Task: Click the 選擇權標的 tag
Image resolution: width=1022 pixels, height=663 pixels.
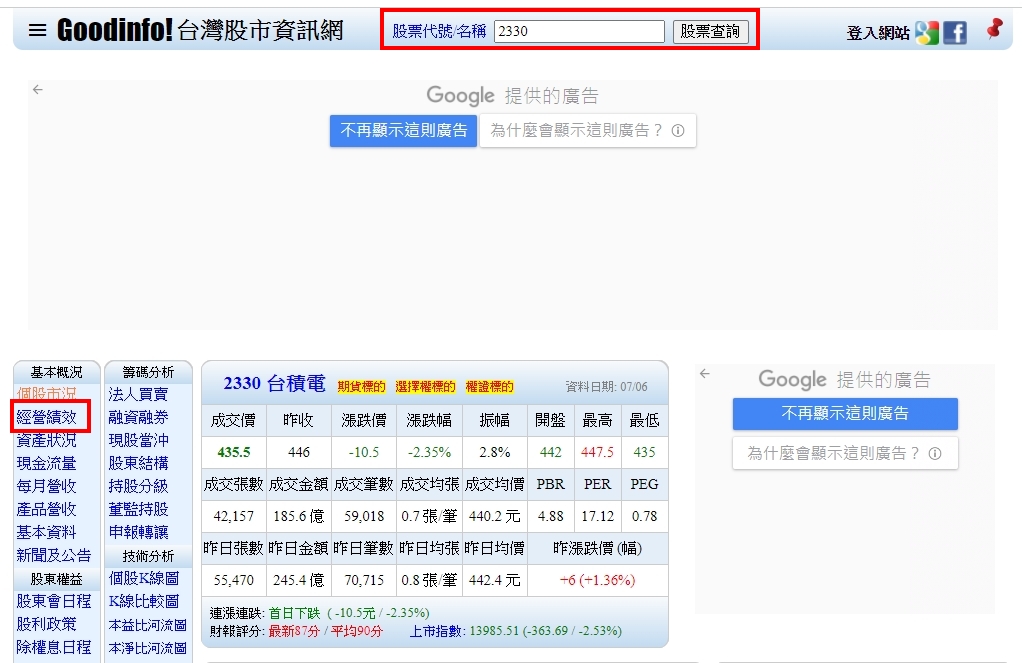Action: (426, 387)
